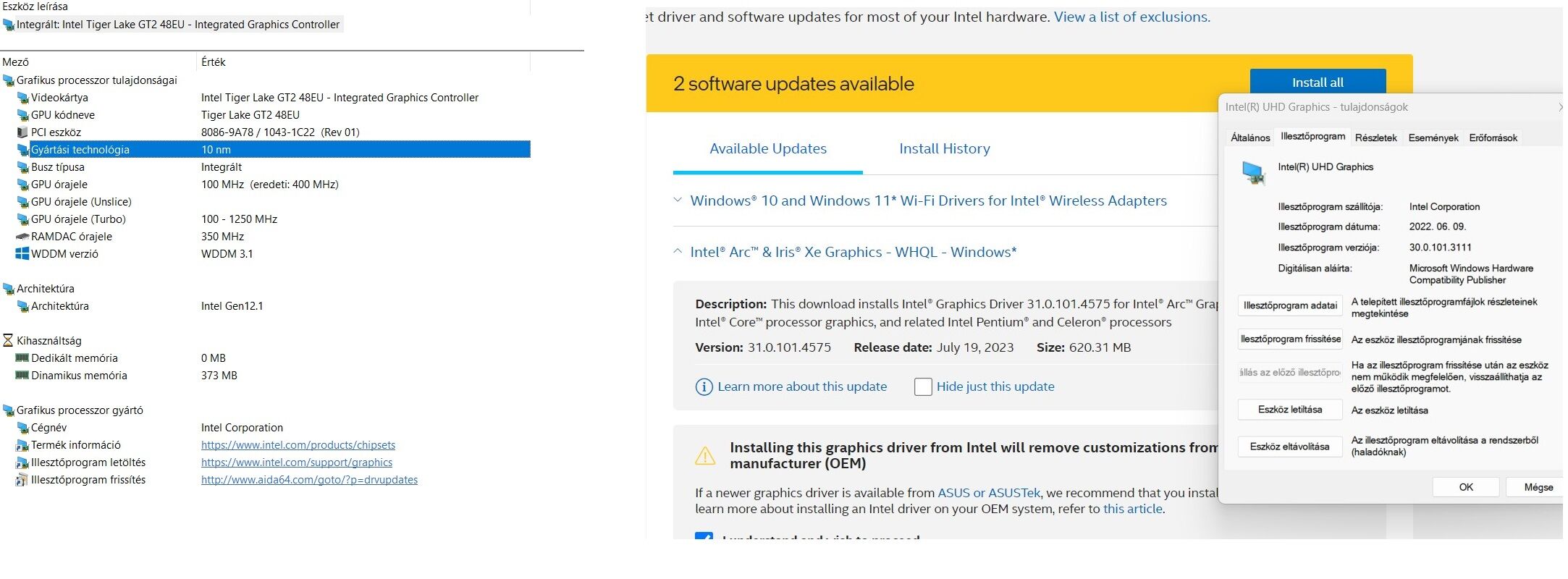
Task: Open the Részletek tab
Action: [x=1375, y=138]
